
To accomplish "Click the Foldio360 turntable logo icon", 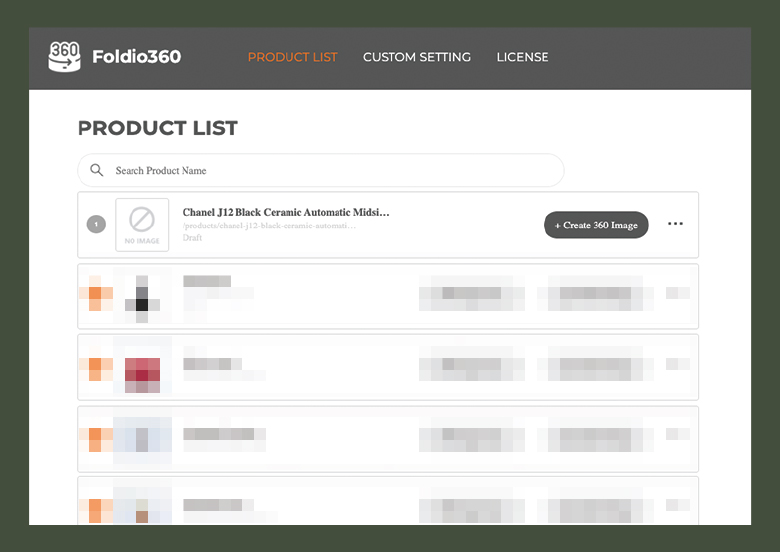I will pyautogui.click(x=64, y=57).
